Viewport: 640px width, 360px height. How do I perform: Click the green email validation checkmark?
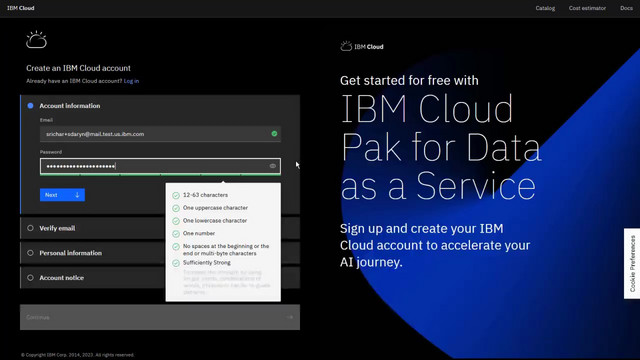274,133
